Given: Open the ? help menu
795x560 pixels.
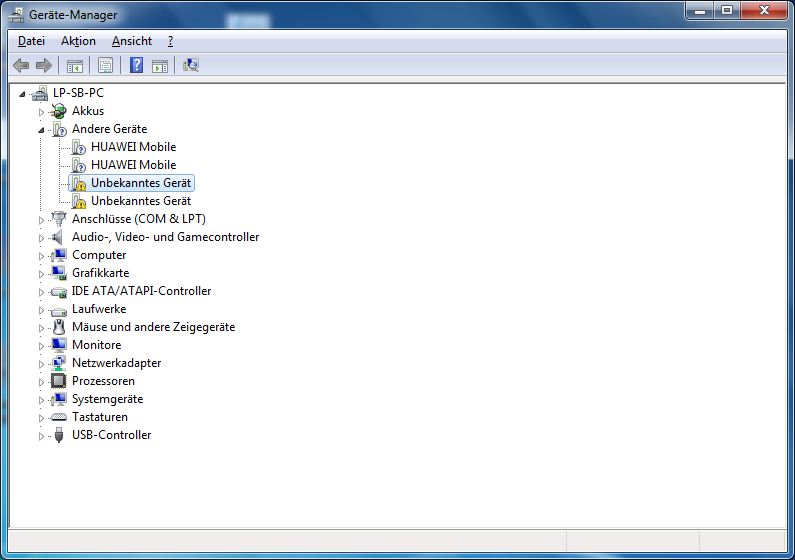Looking at the screenshot, I should (x=170, y=41).
